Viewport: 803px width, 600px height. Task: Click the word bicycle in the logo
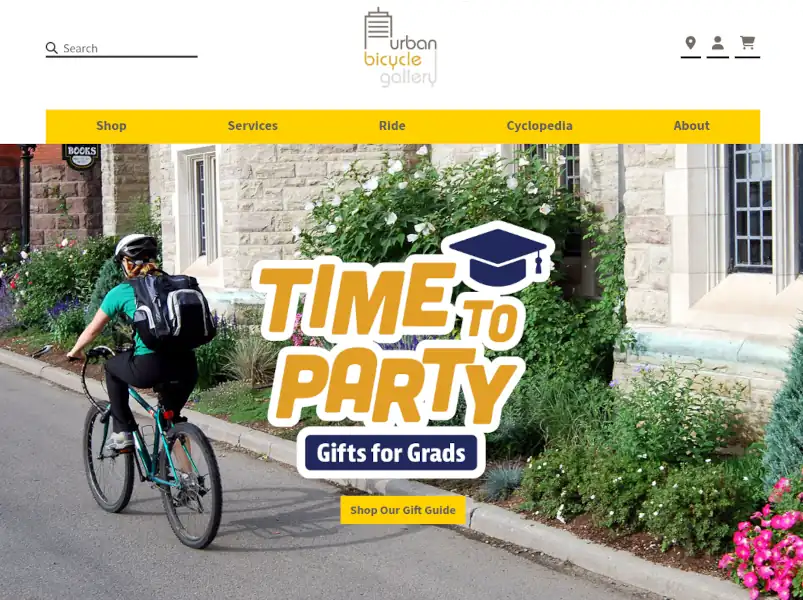click(393, 60)
